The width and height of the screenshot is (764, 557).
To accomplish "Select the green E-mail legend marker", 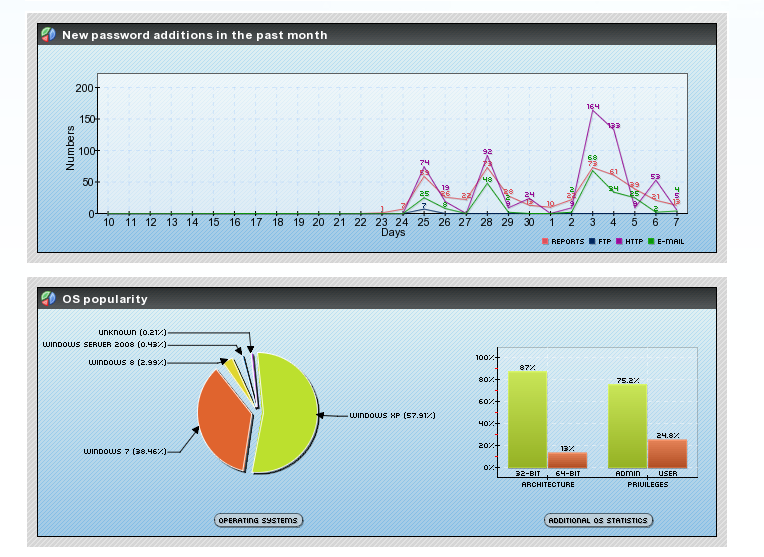I will [x=651, y=241].
